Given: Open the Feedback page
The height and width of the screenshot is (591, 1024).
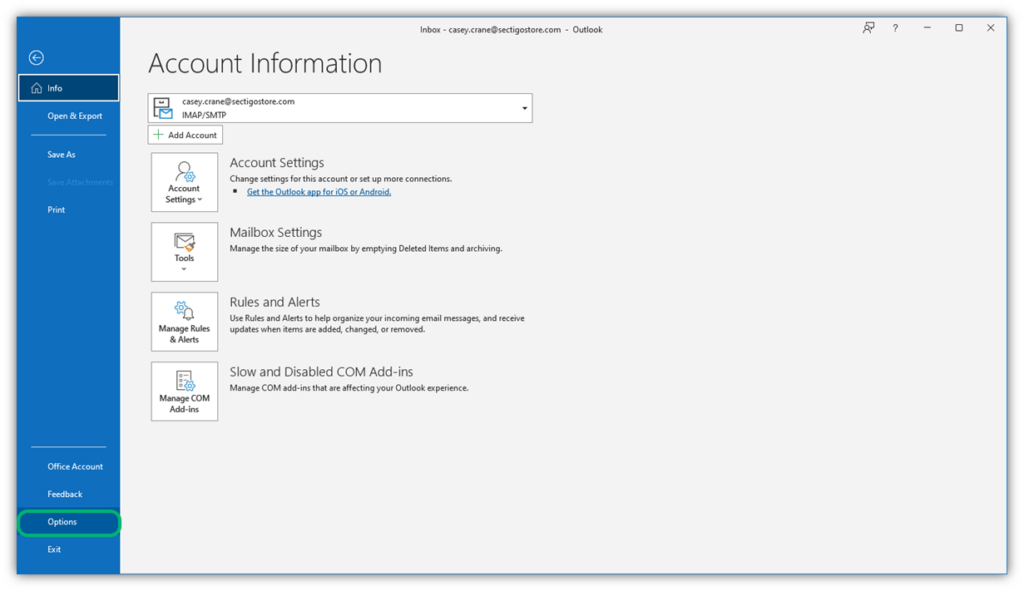Looking at the screenshot, I should pyautogui.click(x=65, y=494).
